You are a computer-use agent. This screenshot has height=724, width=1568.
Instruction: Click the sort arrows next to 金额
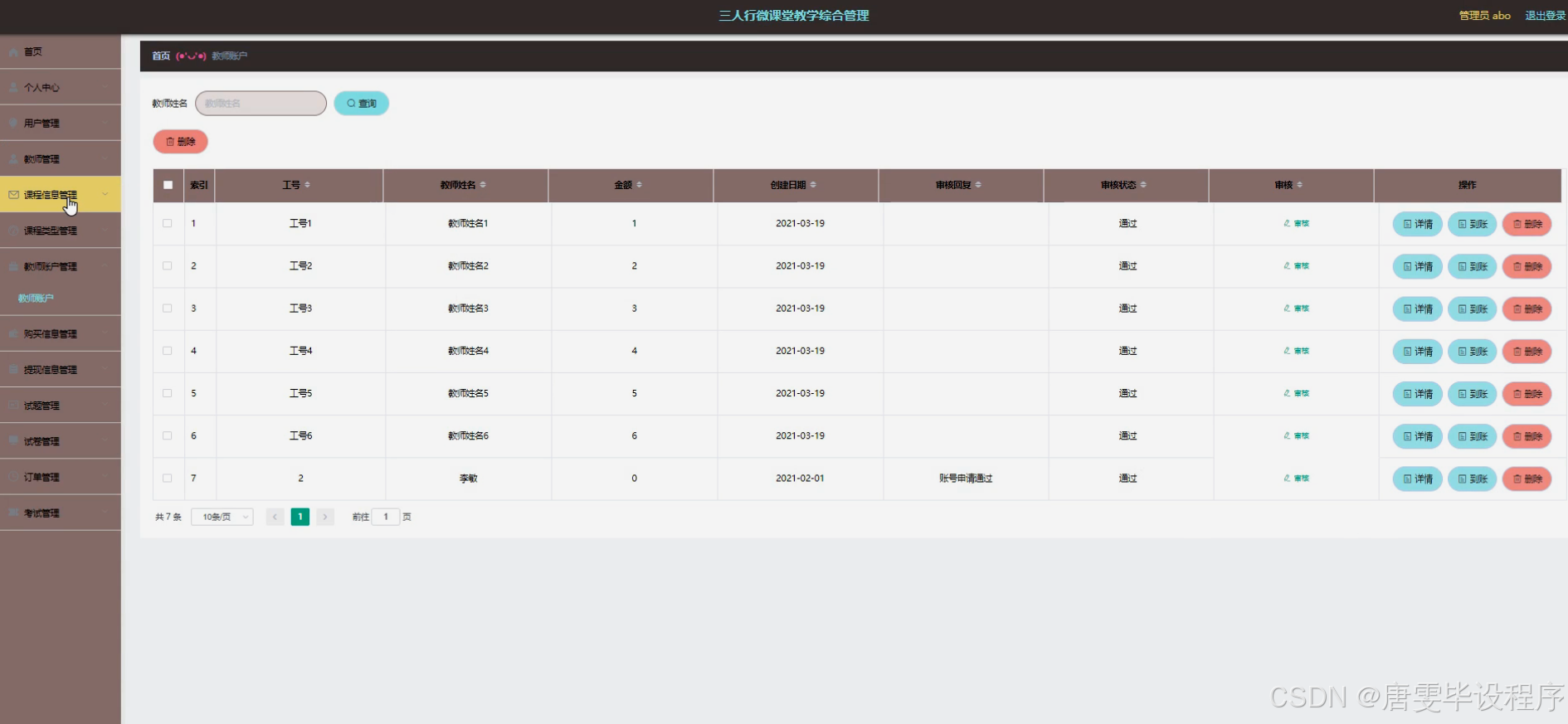(639, 185)
